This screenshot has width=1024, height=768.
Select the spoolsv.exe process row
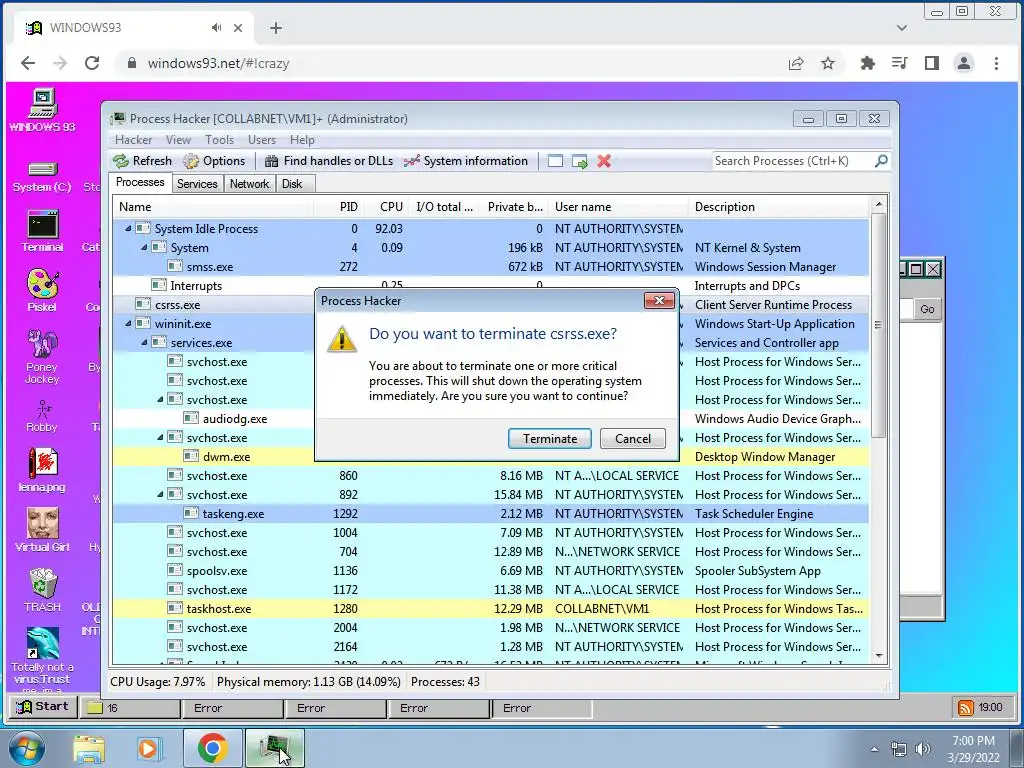[490, 570]
